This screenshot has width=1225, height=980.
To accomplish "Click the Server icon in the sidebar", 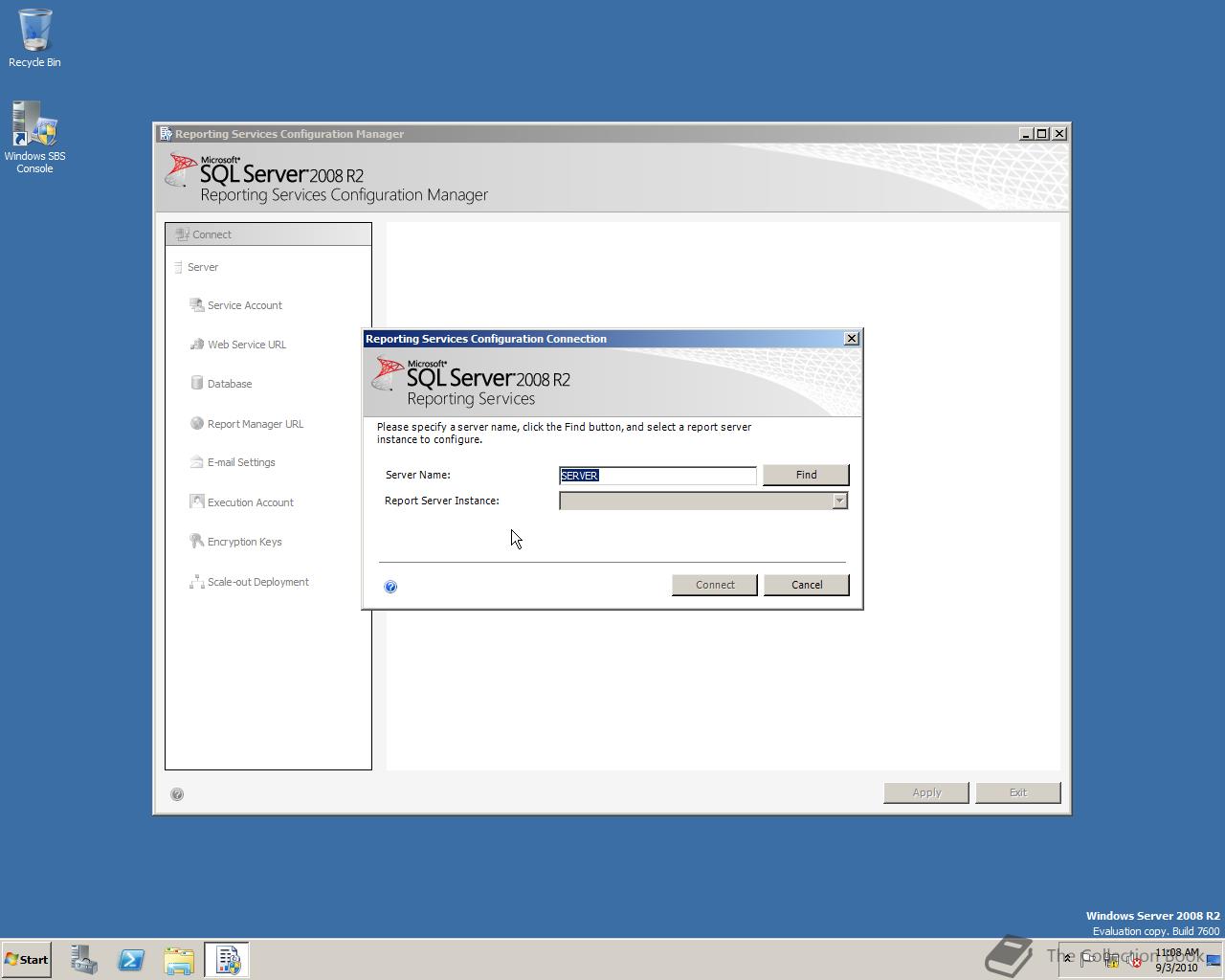I will (x=178, y=267).
